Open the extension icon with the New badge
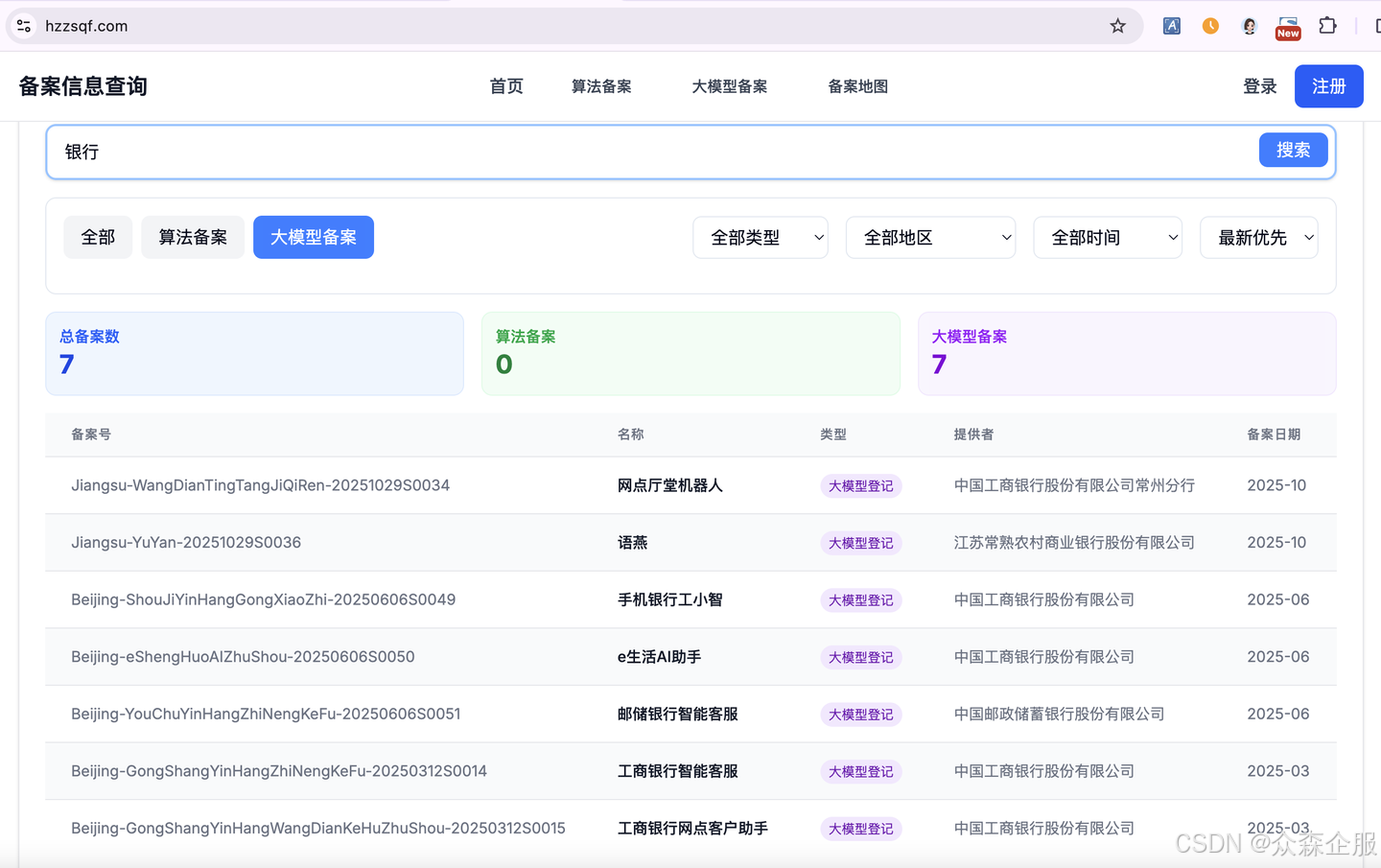Image resolution: width=1381 pixels, height=868 pixels. pos(1288,27)
